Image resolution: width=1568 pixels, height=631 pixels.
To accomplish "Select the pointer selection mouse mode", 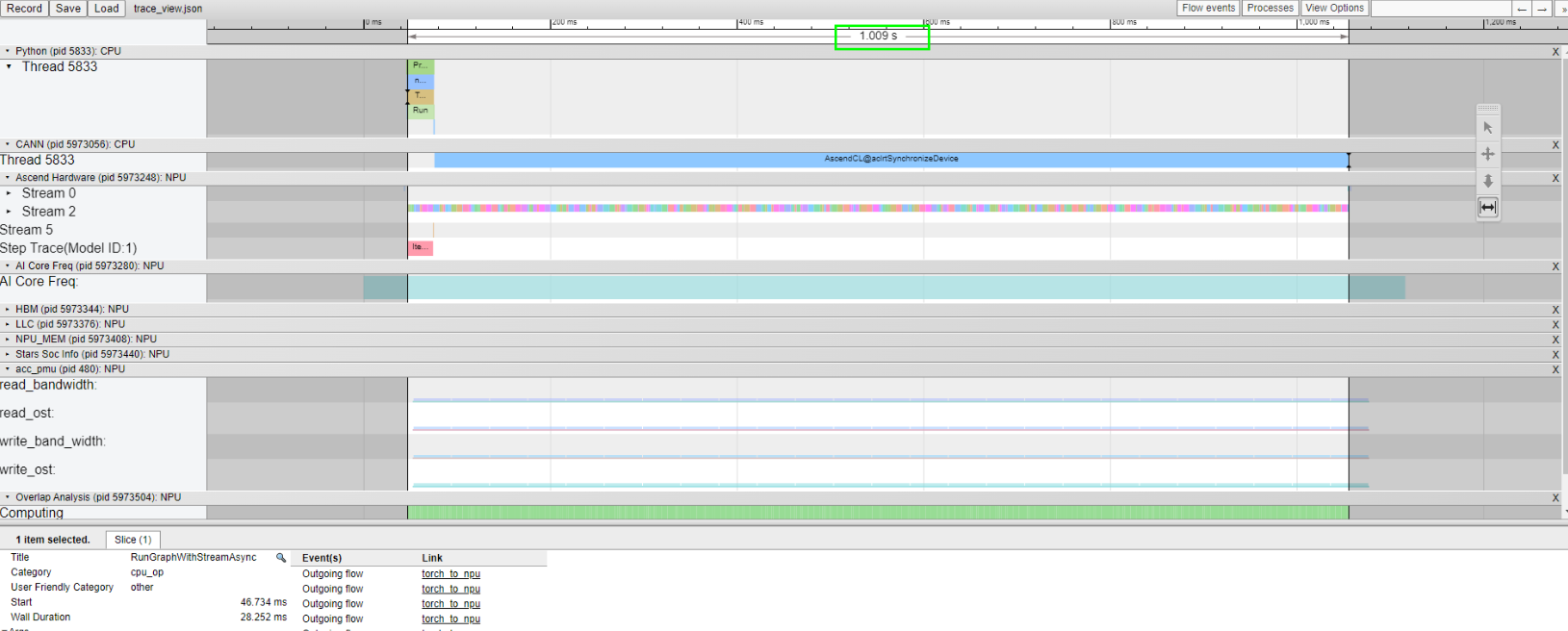I will pos(1488,128).
